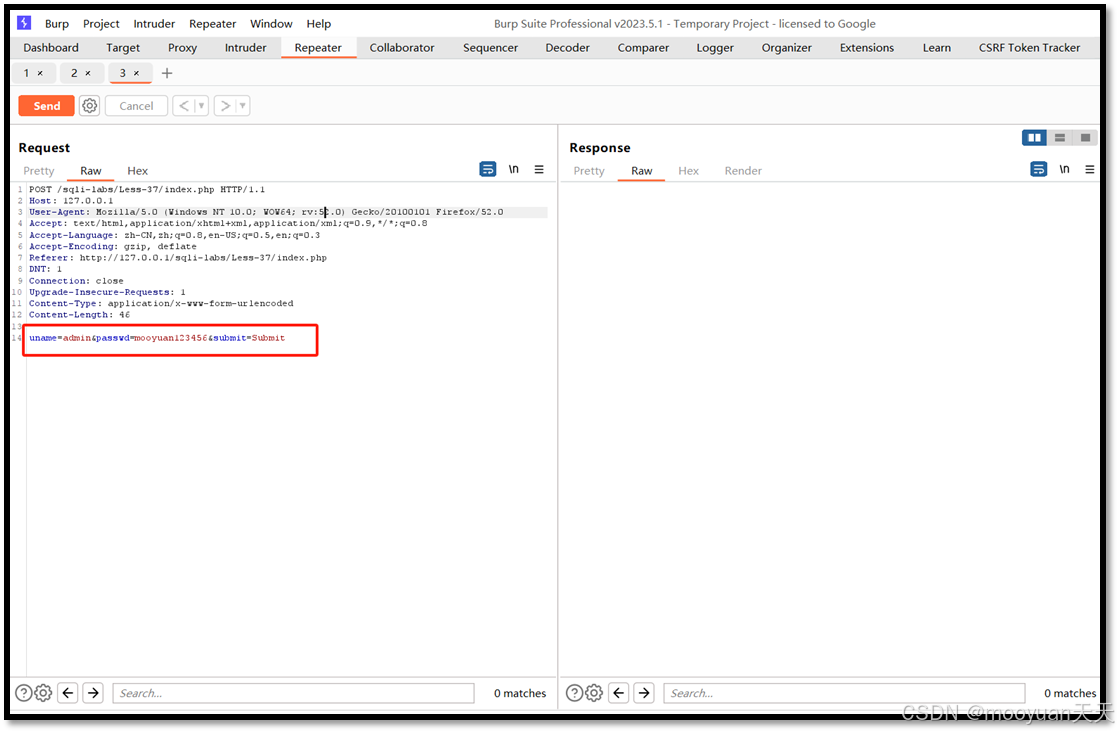Close Repeater tab 2

88,73
